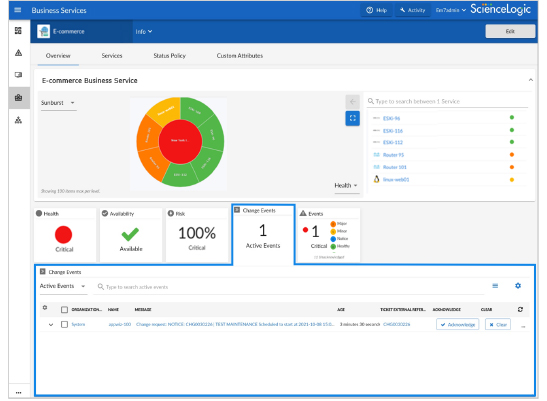
Task: Switch to the Status Policy tab
Action: 170,55
